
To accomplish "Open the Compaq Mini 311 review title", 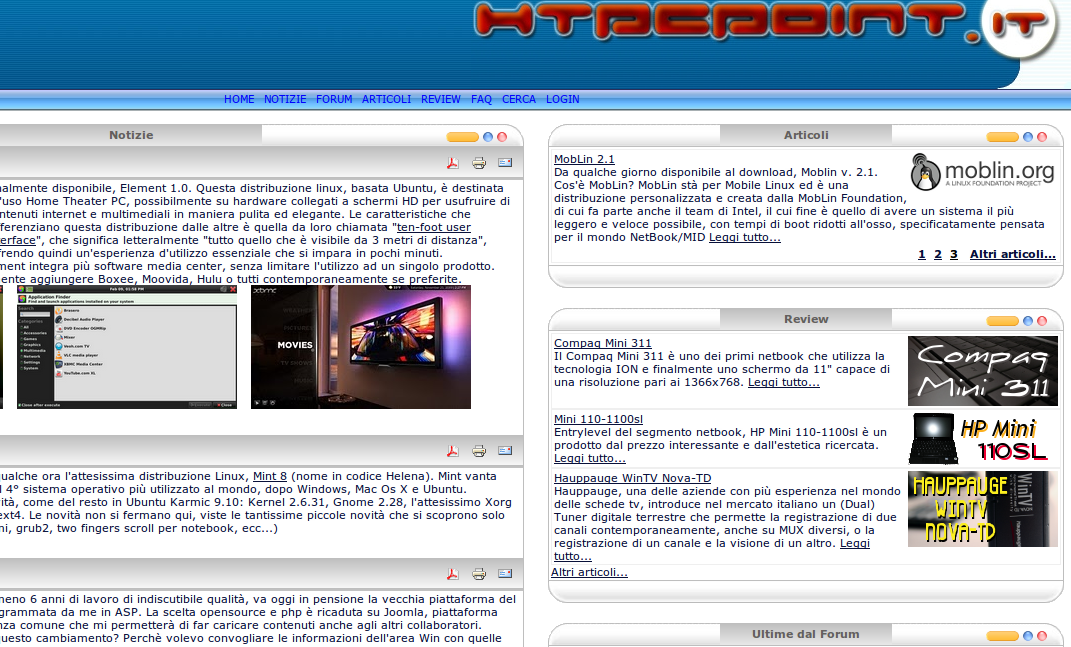I will (x=602, y=343).
